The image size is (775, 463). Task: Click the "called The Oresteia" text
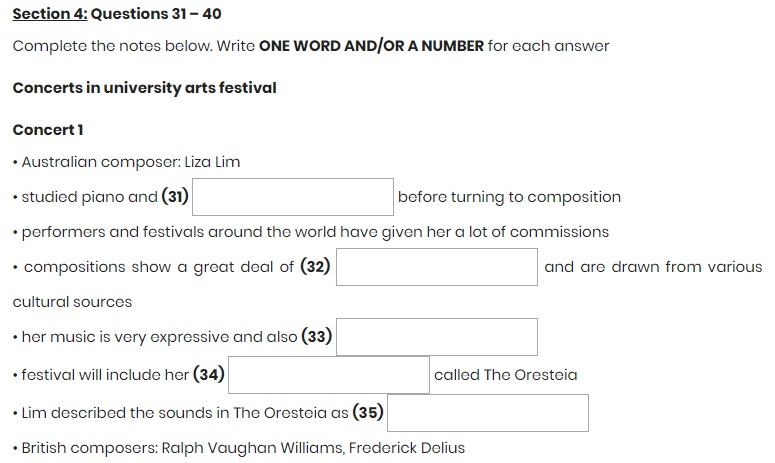click(x=505, y=375)
